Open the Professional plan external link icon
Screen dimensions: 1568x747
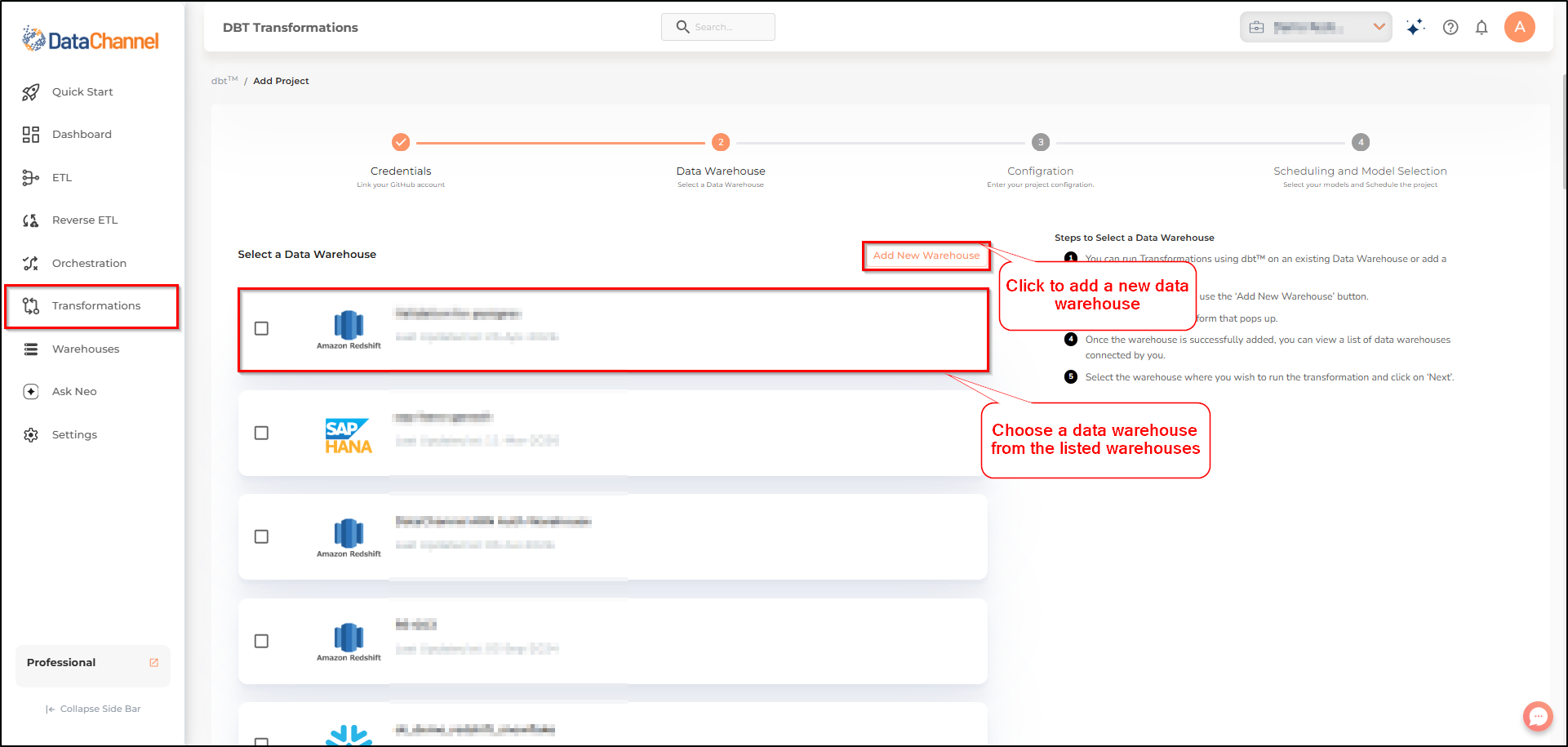(154, 663)
